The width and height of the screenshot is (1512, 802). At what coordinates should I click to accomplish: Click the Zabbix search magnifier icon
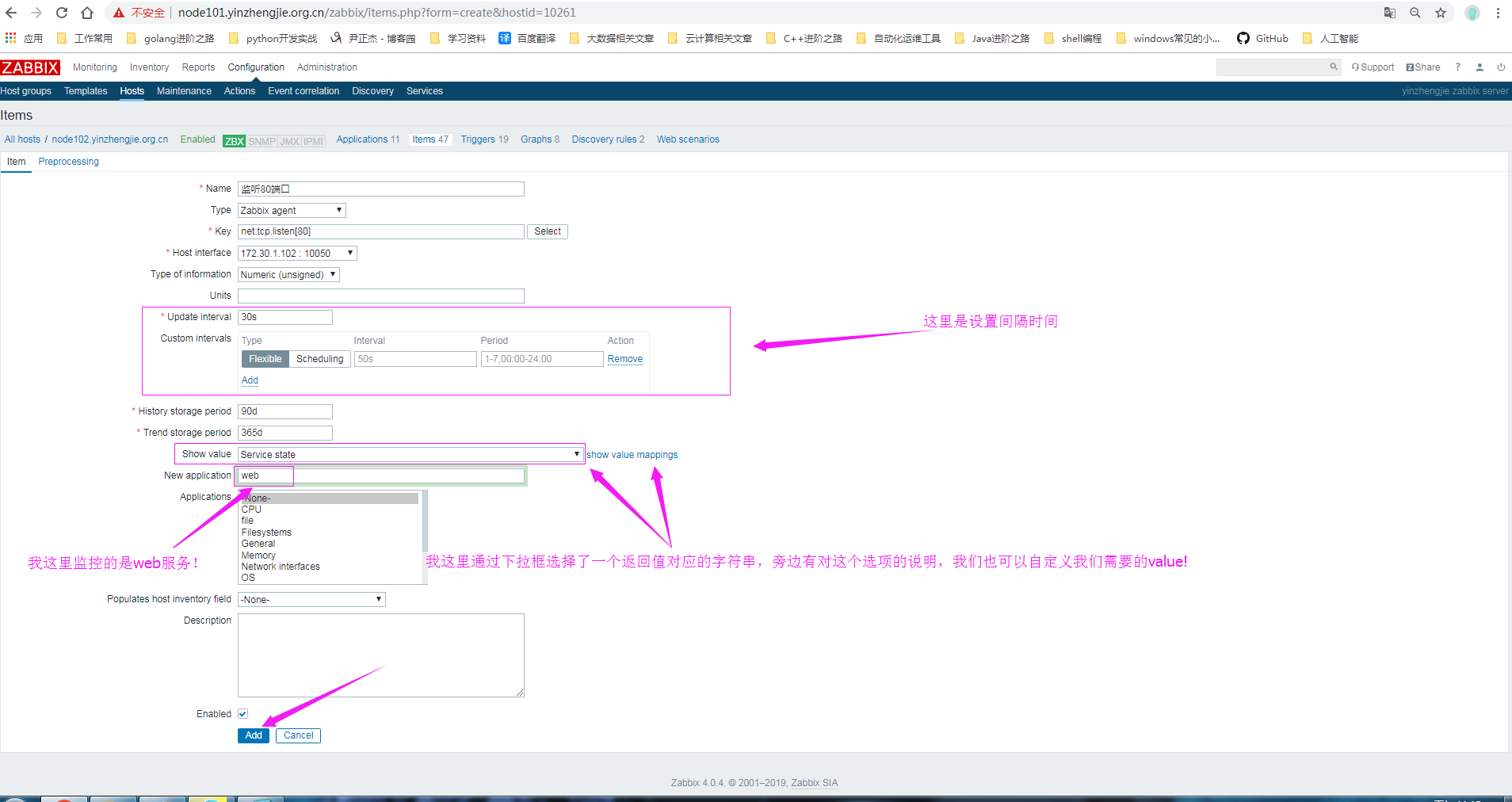[x=1334, y=67]
